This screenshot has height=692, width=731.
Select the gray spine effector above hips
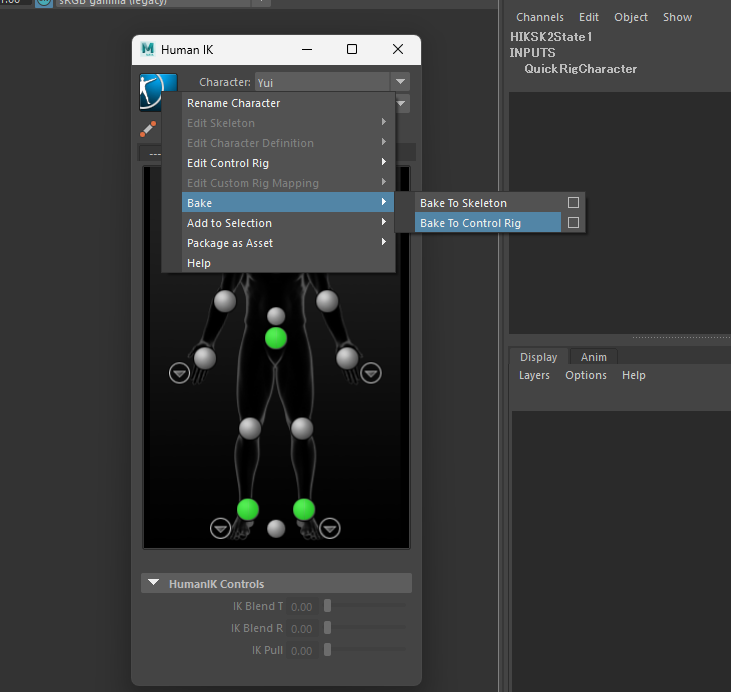click(276, 316)
